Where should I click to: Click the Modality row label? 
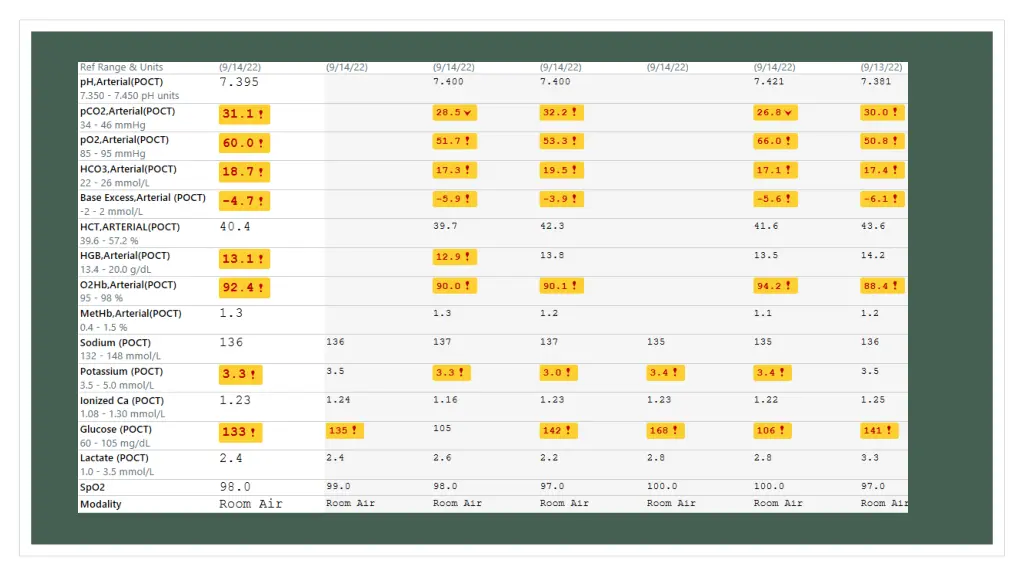click(101, 504)
